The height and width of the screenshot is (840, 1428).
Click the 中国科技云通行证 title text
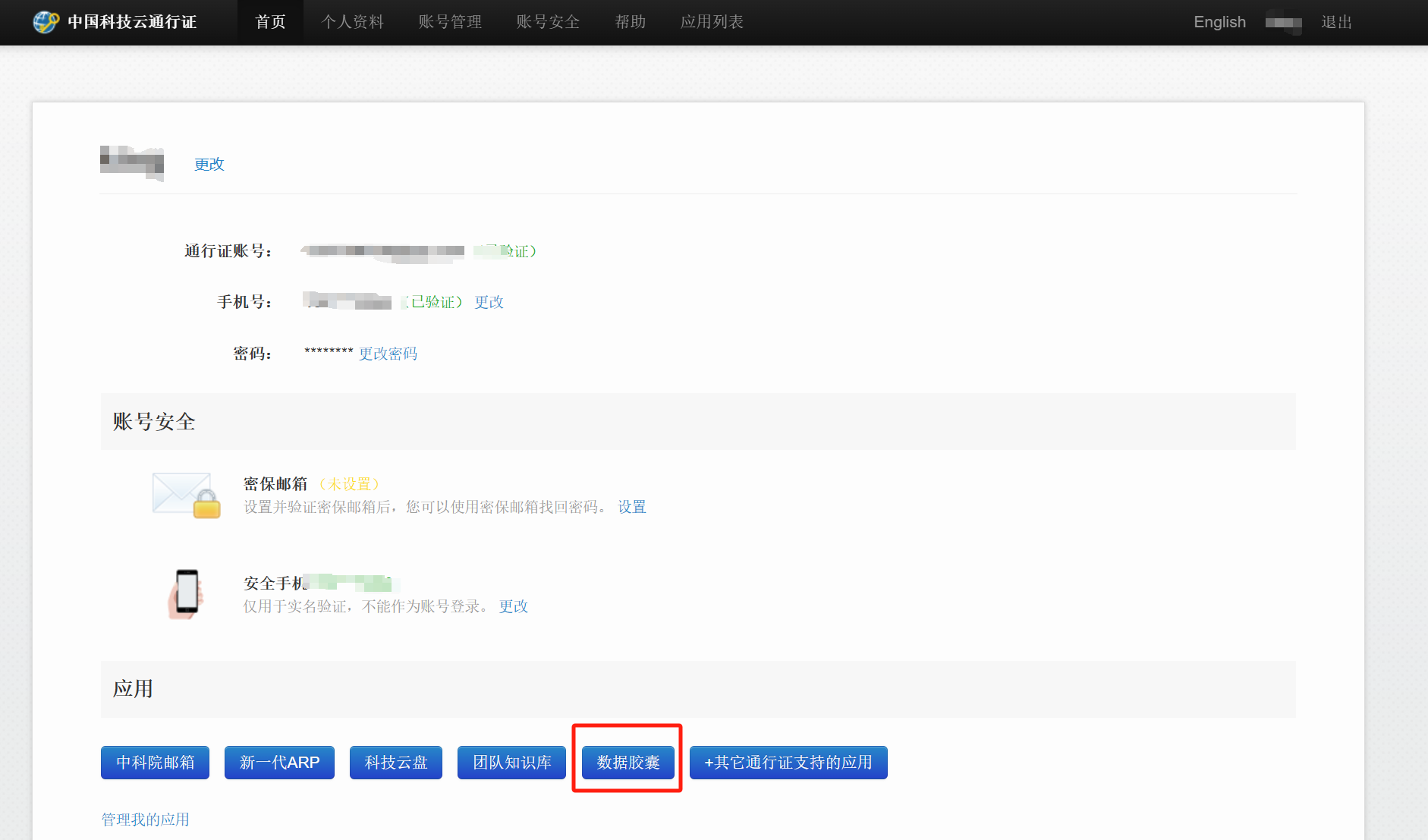click(x=132, y=22)
